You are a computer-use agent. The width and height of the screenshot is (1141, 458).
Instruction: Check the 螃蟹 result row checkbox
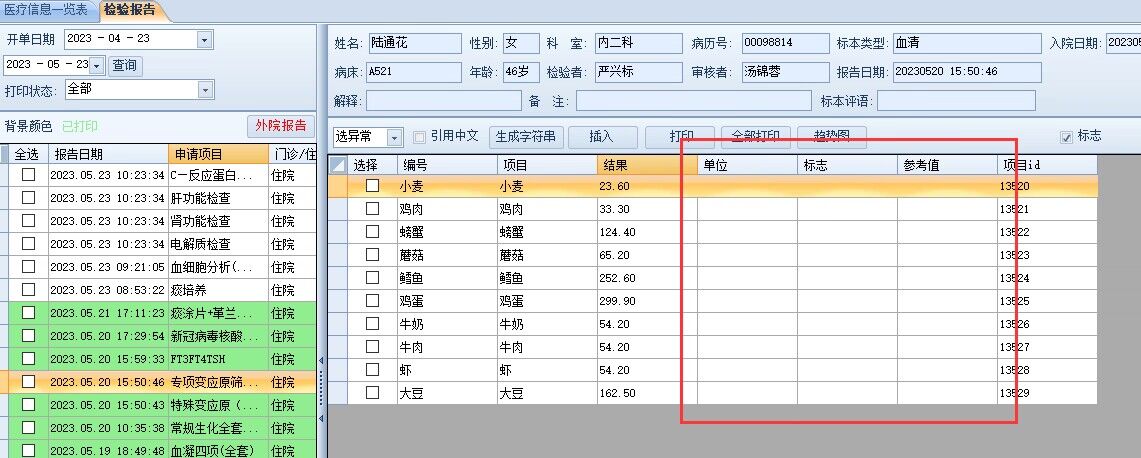pyautogui.click(x=373, y=232)
